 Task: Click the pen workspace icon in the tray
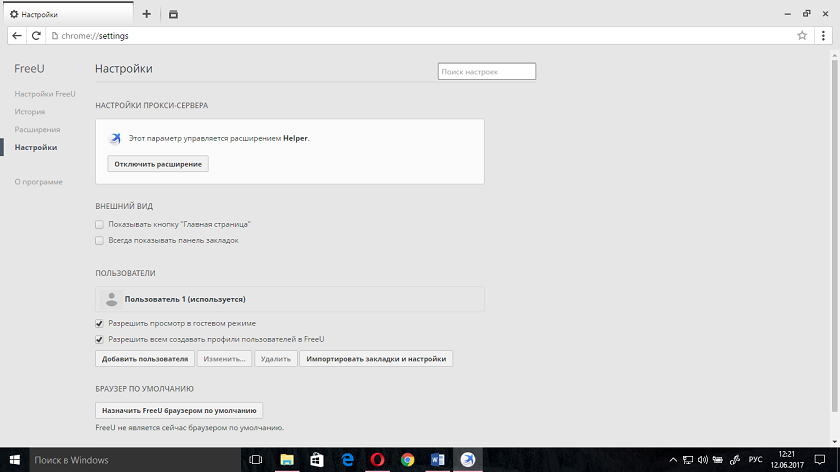pos(735,460)
